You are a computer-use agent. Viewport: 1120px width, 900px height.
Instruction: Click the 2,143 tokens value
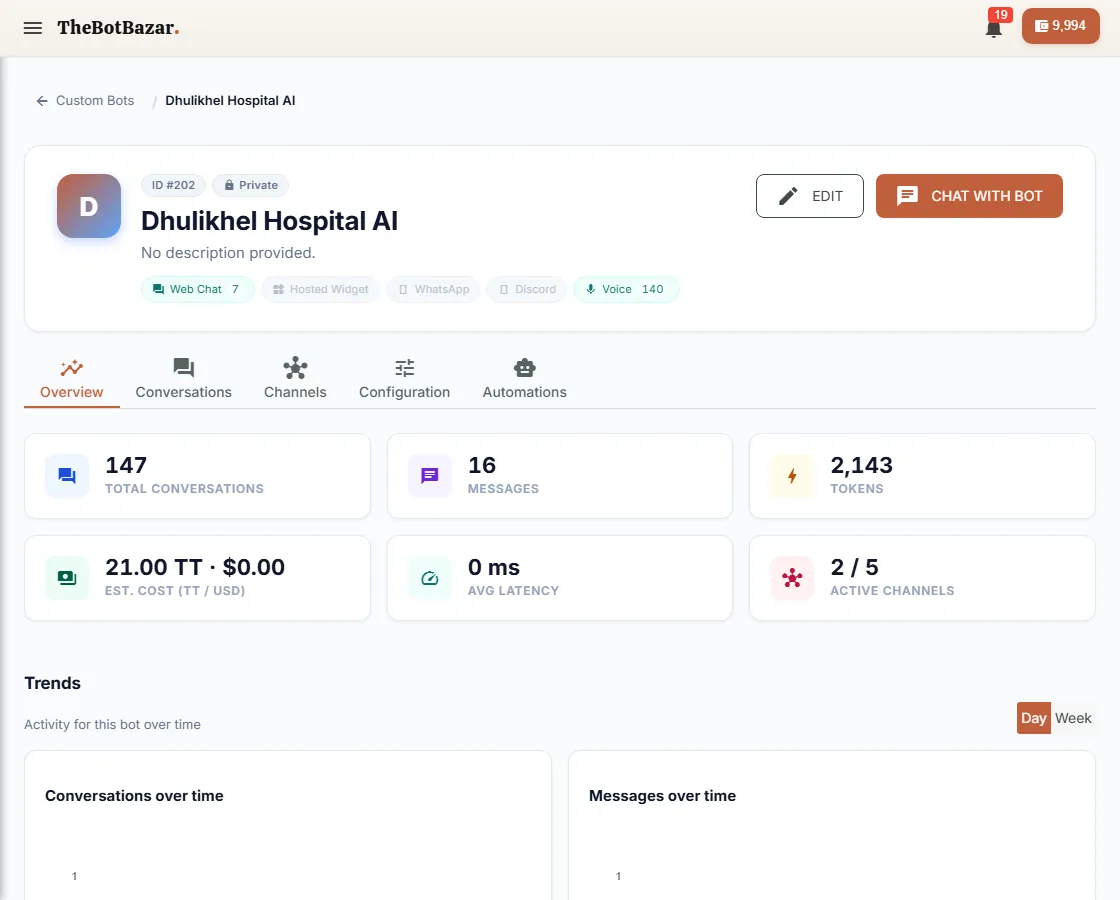click(x=861, y=465)
